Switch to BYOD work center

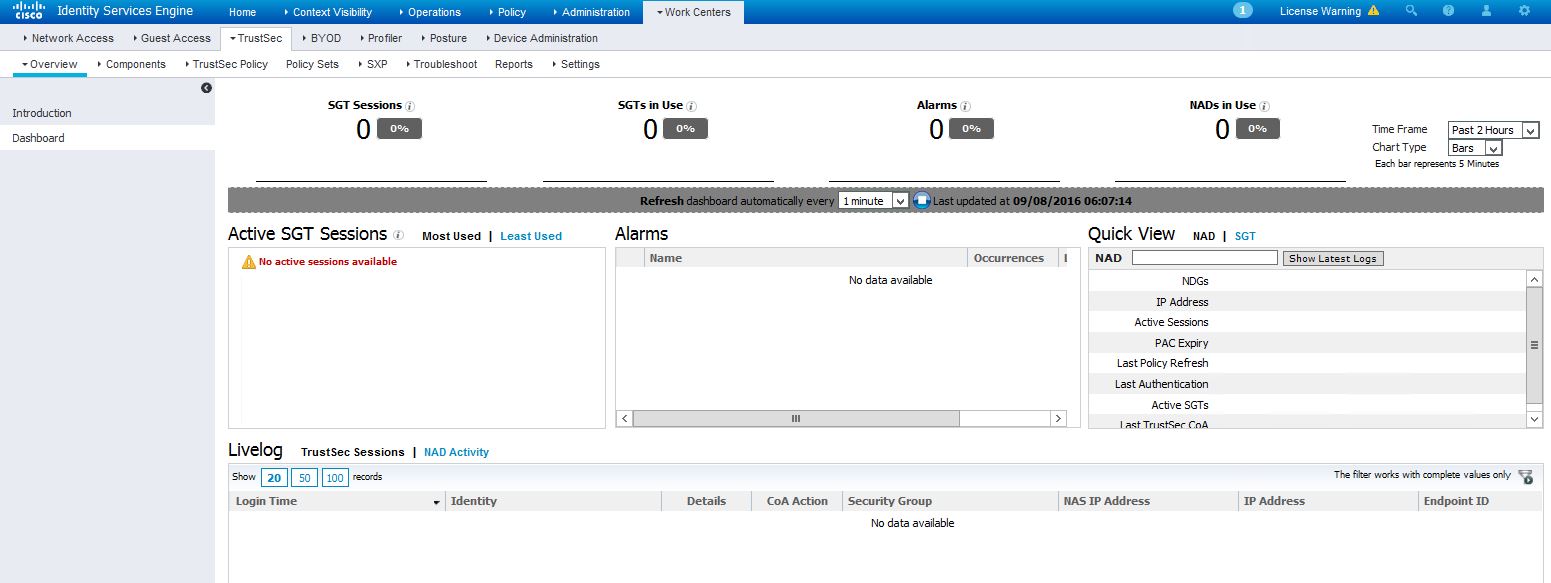(x=321, y=38)
